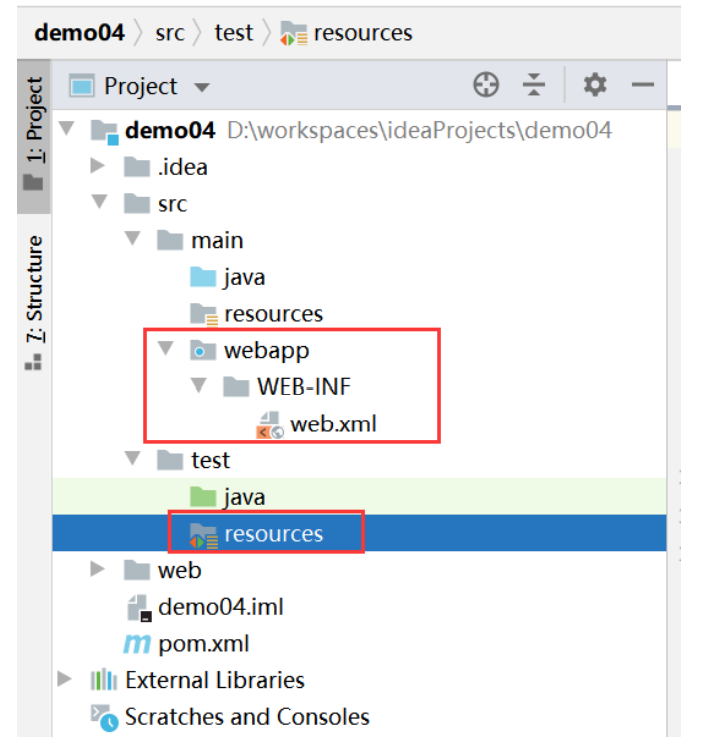Click the test folder icon
This screenshot has height=756, width=722.
pyautogui.click(x=170, y=460)
